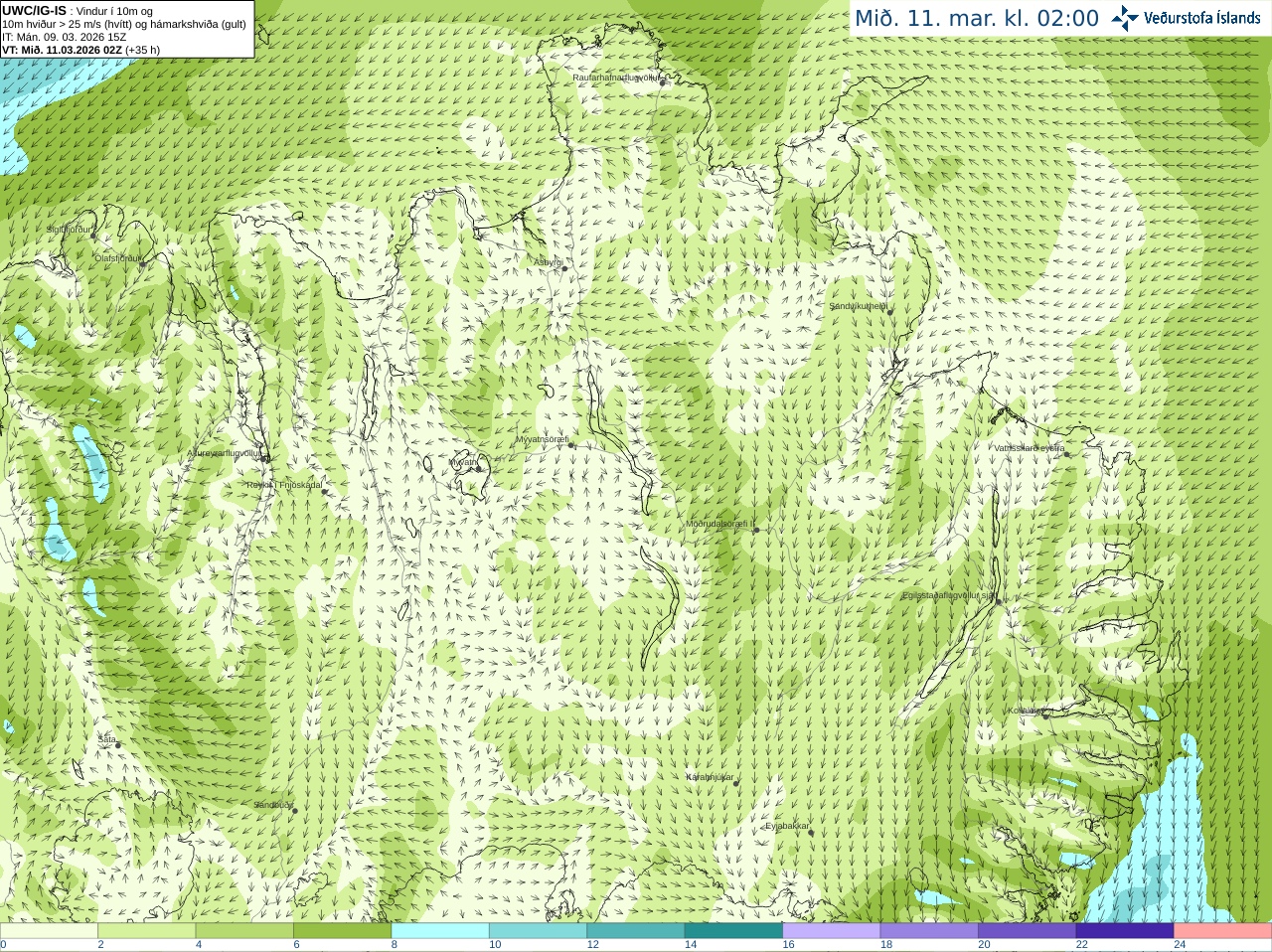Select the 4–6 m/s green legend swatch
The image size is (1272, 952).
(244, 931)
